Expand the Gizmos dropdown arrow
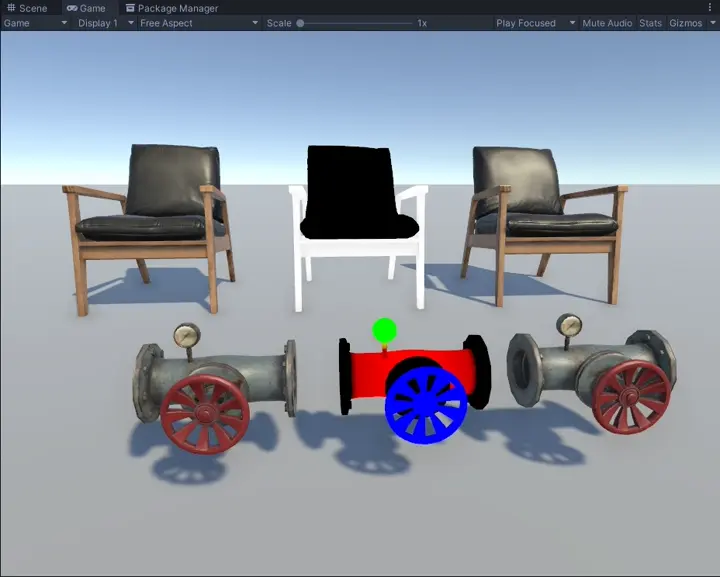Viewport: 720px width, 577px height. [713, 23]
